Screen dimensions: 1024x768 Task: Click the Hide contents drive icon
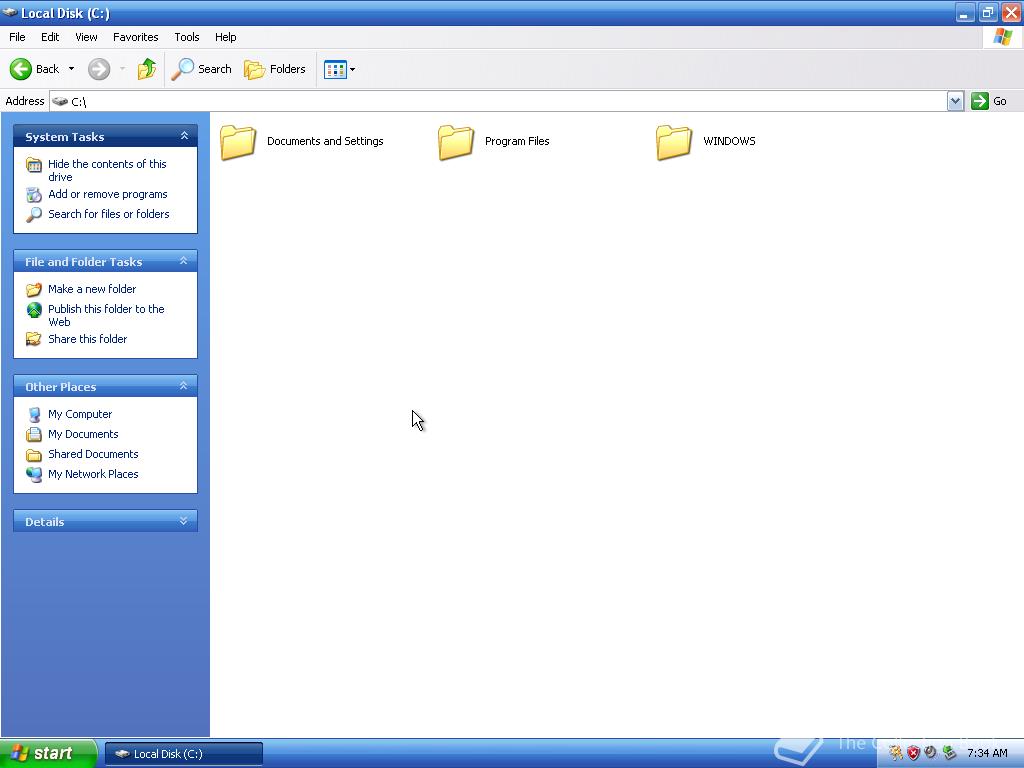point(34,165)
